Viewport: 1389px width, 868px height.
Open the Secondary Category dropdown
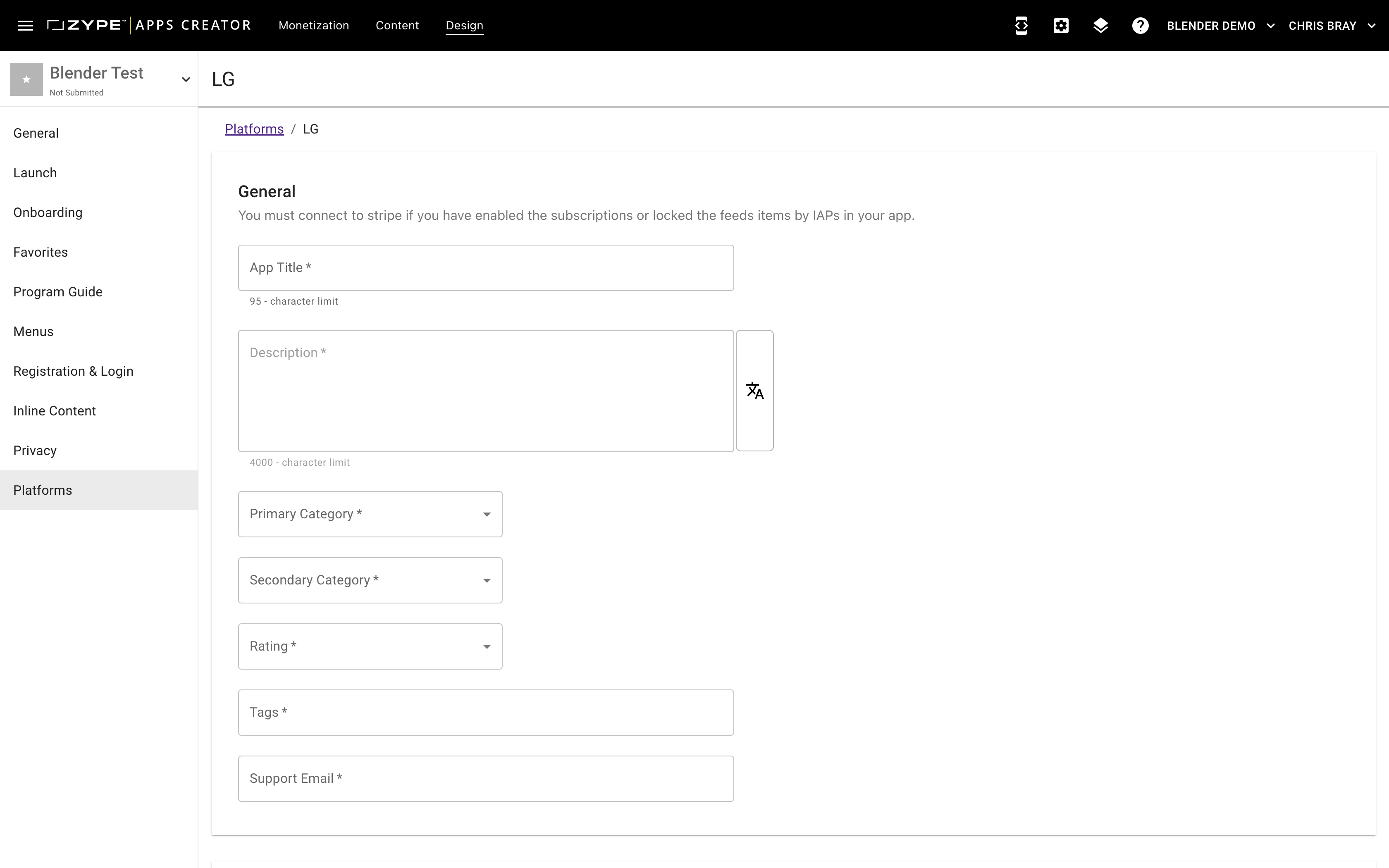coord(370,580)
